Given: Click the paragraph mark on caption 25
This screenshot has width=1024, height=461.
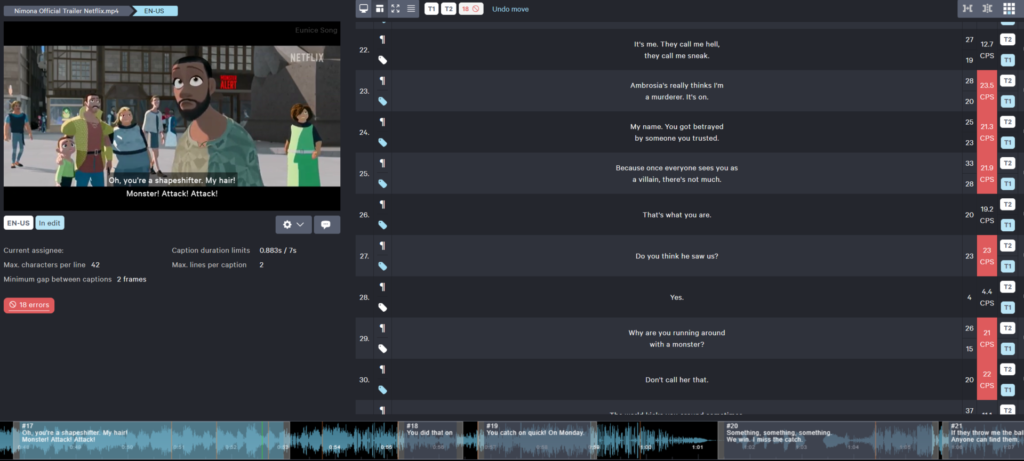Looking at the screenshot, I should click(x=382, y=162).
